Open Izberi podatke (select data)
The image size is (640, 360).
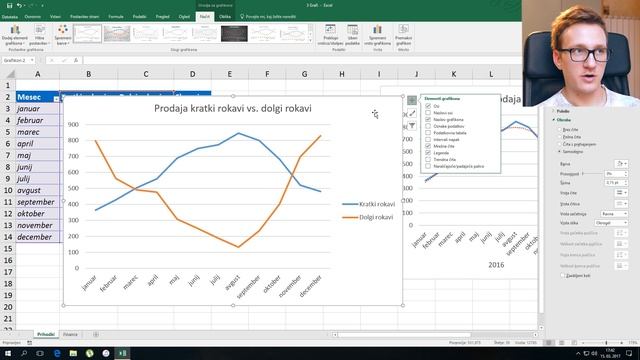[x=352, y=35]
